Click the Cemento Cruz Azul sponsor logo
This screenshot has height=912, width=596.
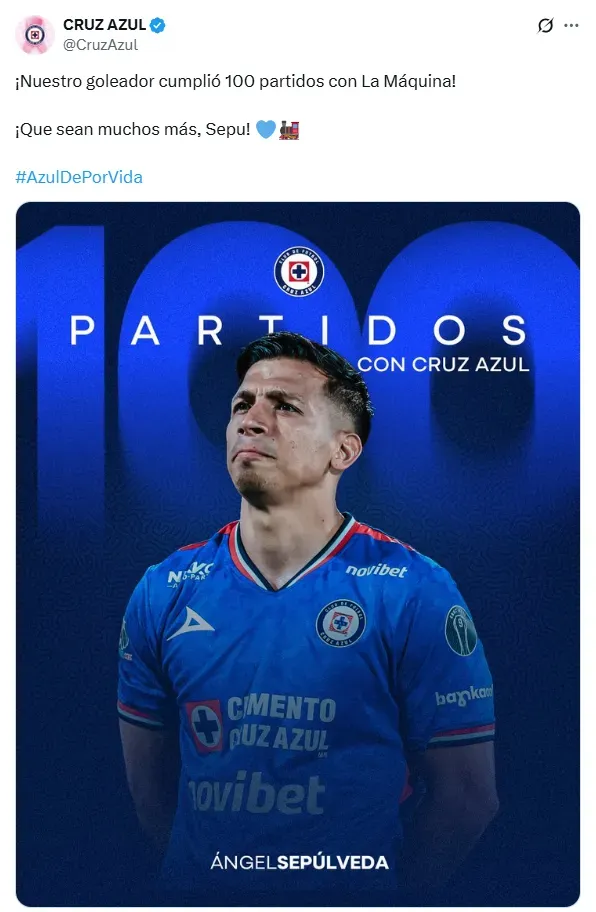pyautogui.click(x=260, y=725)
